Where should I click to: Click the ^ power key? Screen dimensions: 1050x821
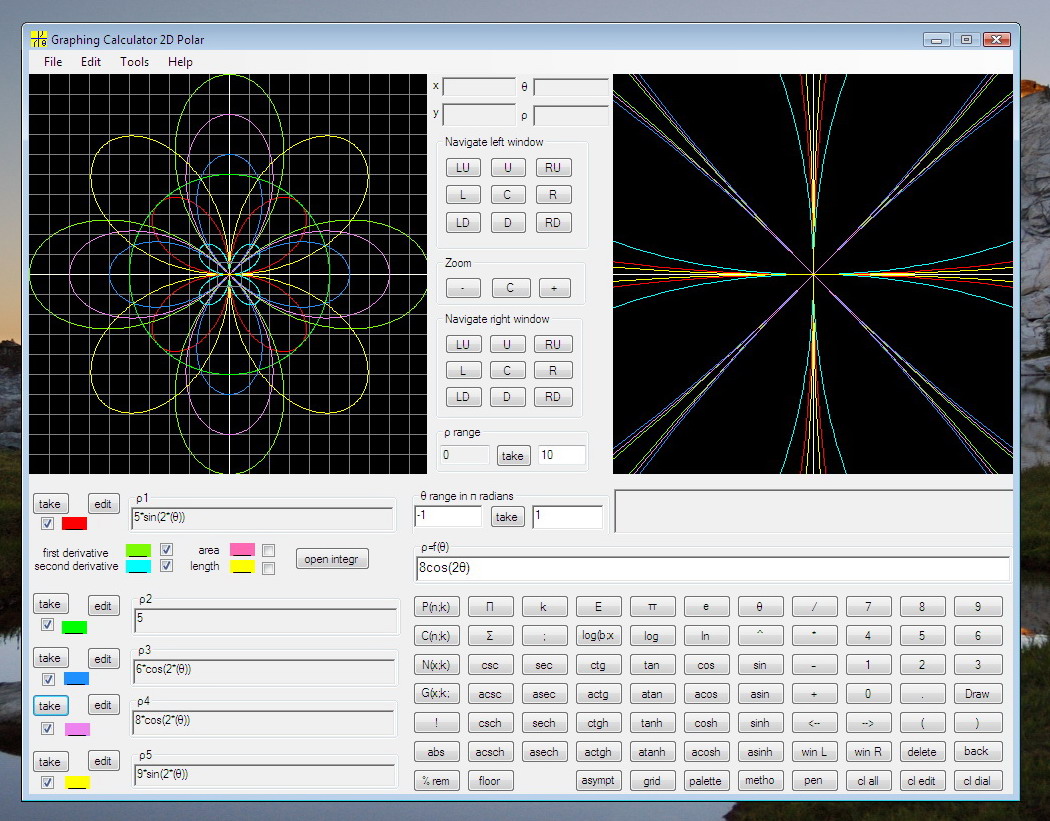pos(759,636)
